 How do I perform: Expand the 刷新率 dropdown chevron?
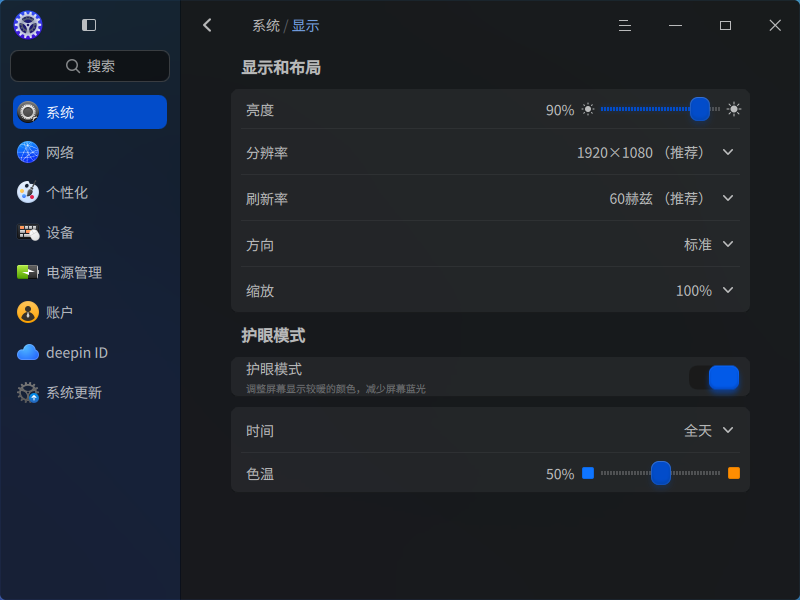(x=728, y=198)
